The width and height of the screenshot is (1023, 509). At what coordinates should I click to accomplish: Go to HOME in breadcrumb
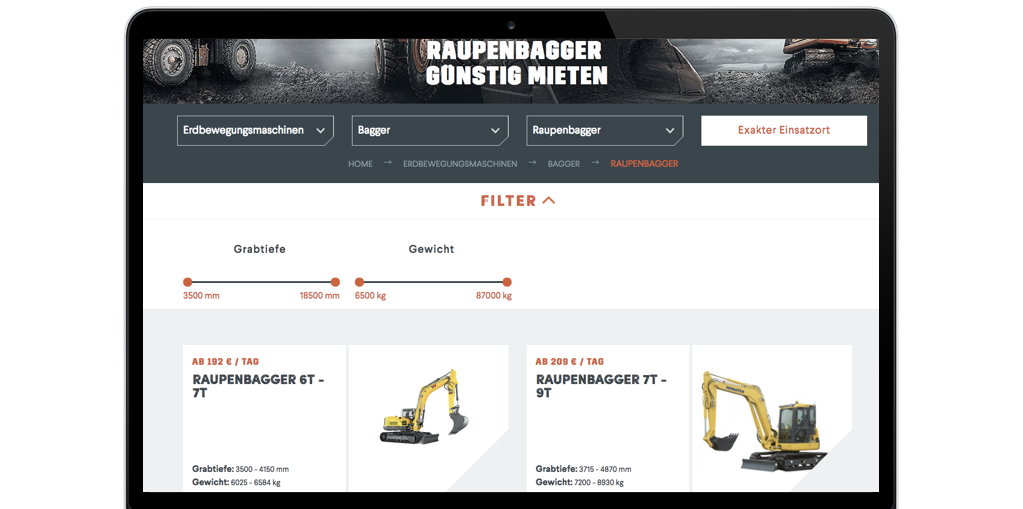360,164
